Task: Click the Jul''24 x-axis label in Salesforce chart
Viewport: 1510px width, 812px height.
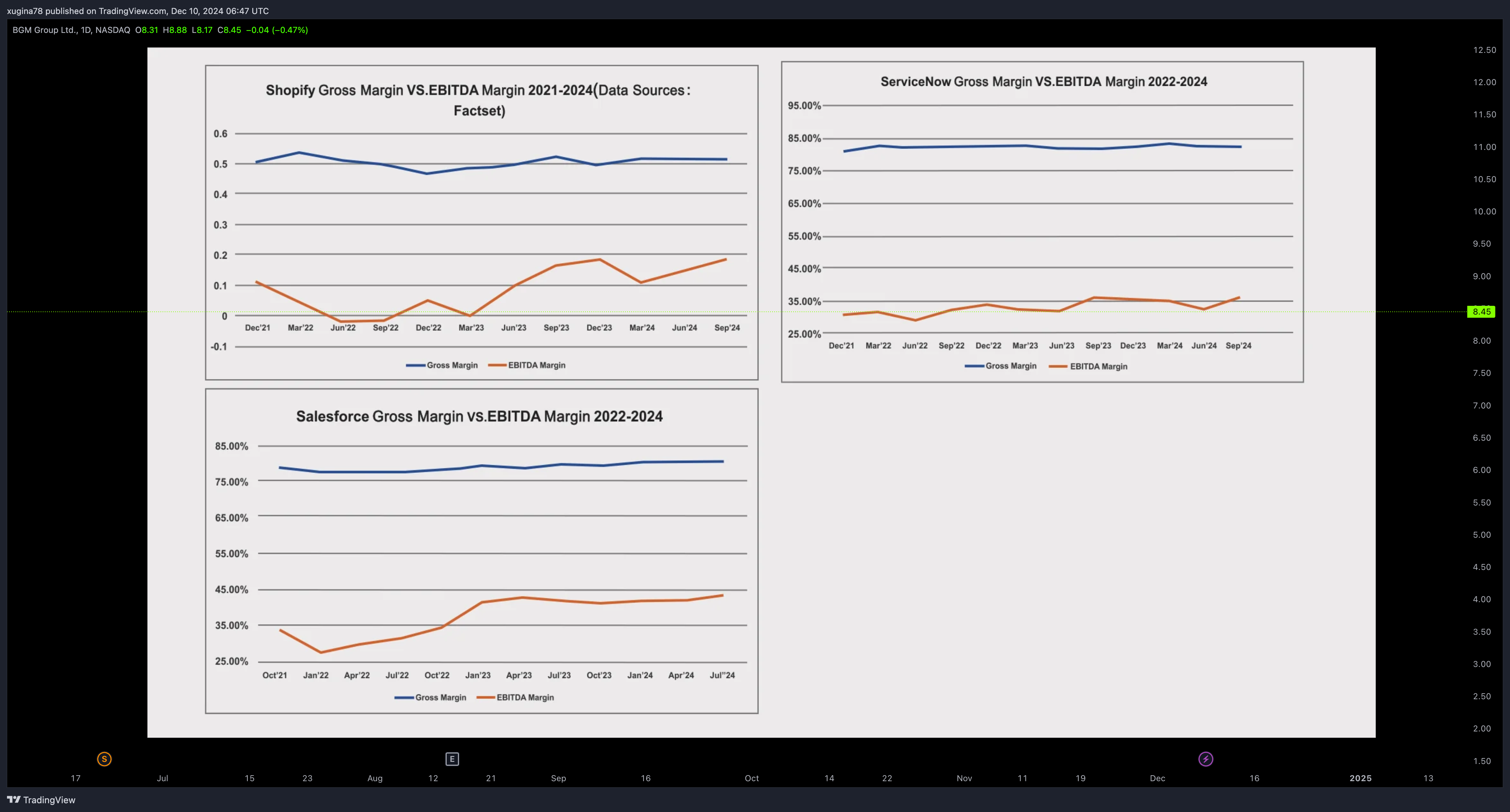Action: click(722, 675)
